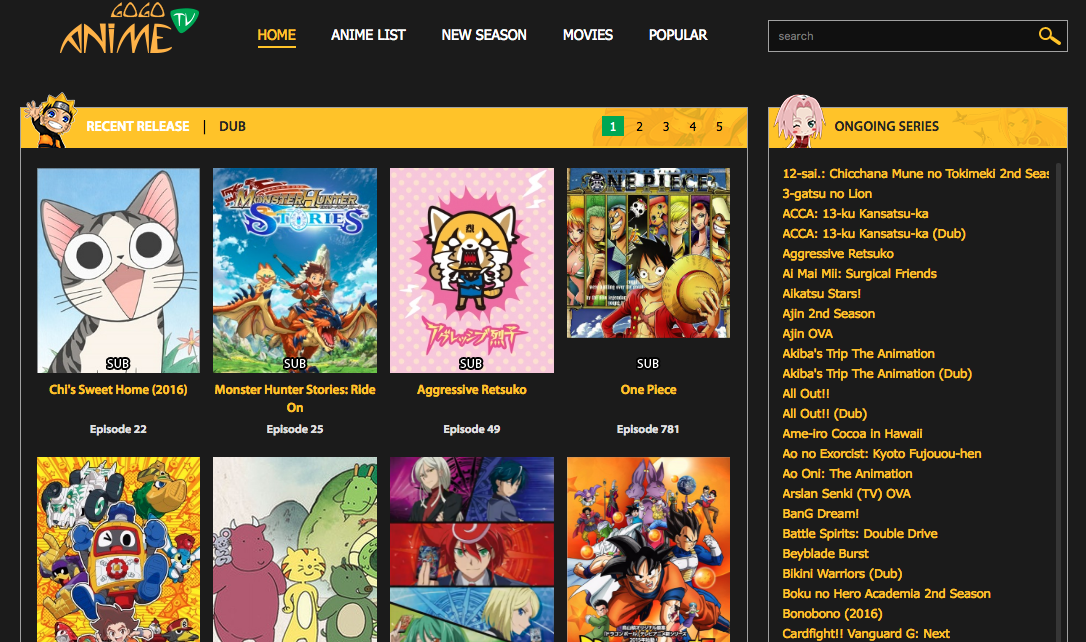Click the search magnifier icon

(x=1049, y=36)
